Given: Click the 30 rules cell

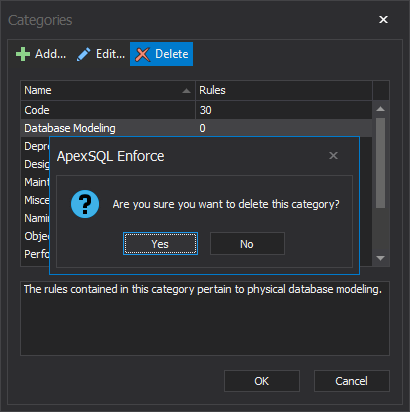Looking at the screenshot, I should tap(284, 110).
